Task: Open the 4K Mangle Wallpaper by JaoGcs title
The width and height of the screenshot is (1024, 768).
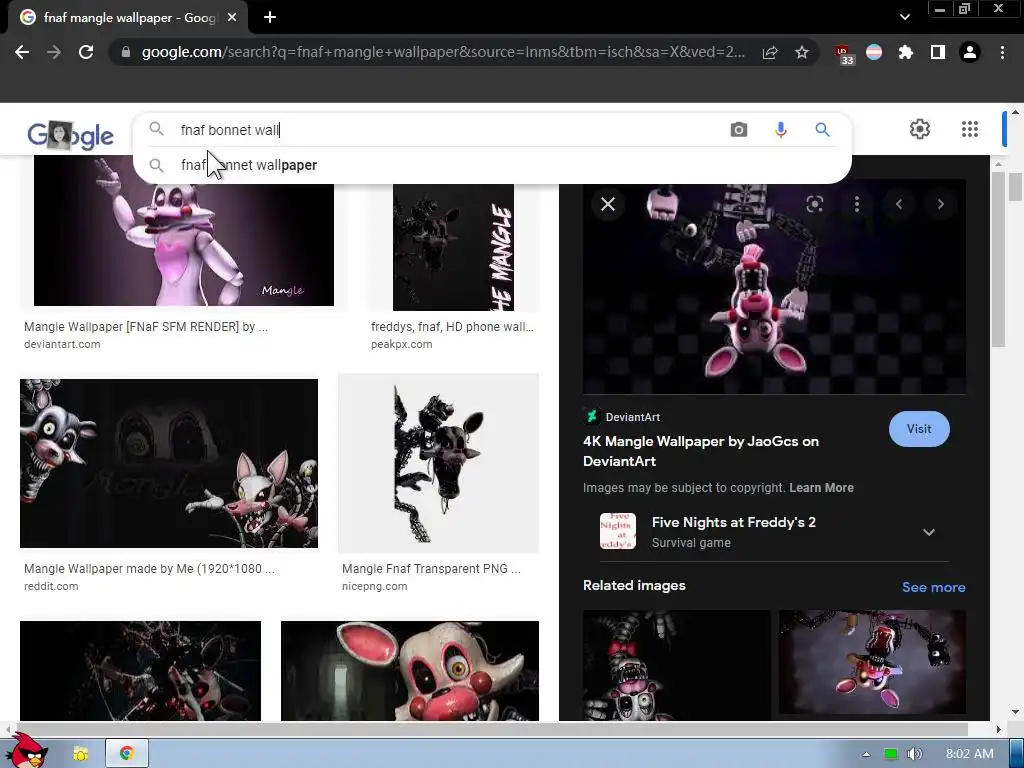Action: (x=701, y=451)
